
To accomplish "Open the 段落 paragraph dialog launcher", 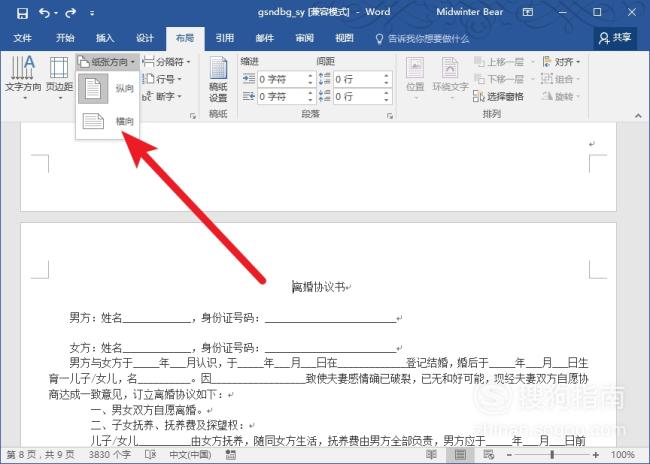I will pos(390,116).
